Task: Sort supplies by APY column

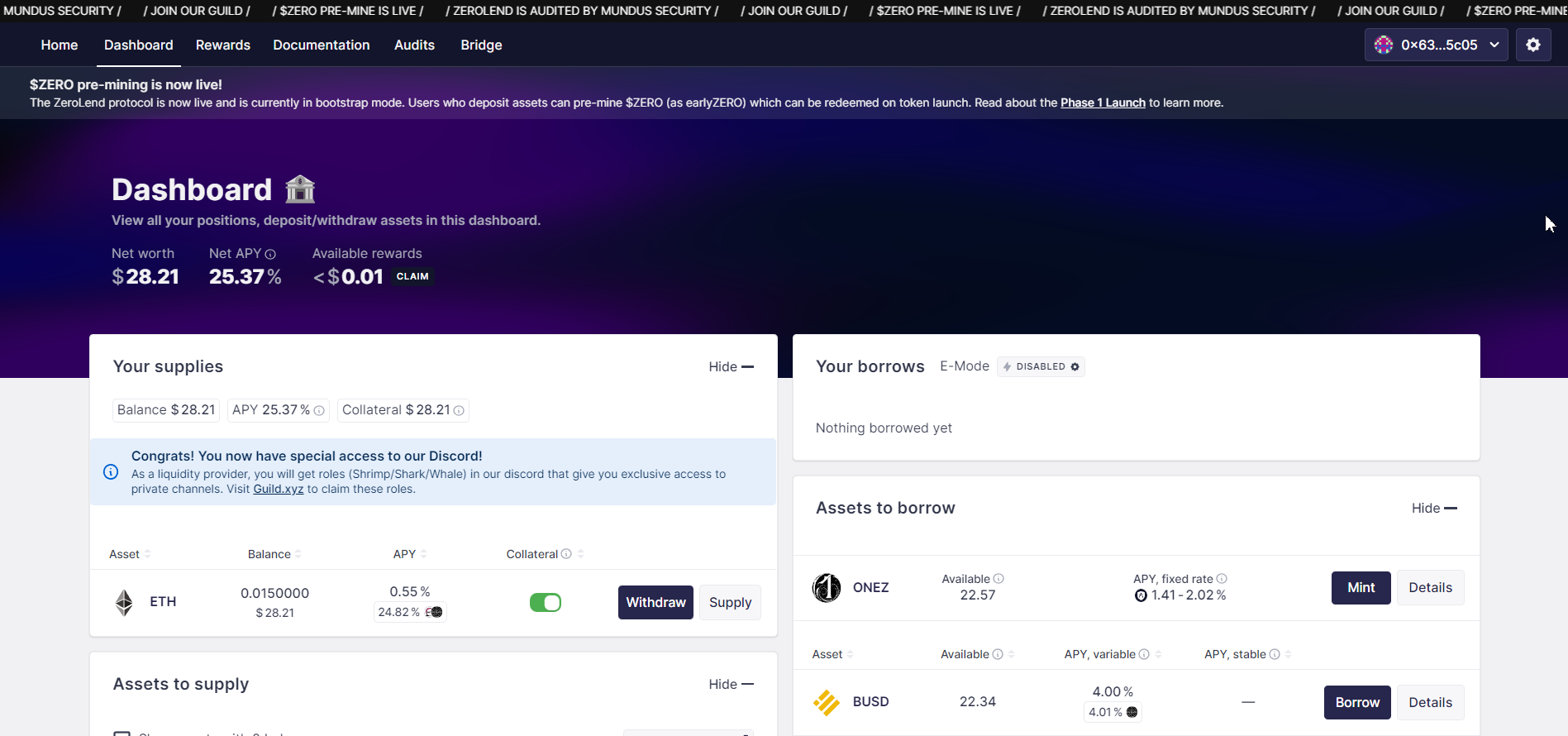Action: point(410,554)
